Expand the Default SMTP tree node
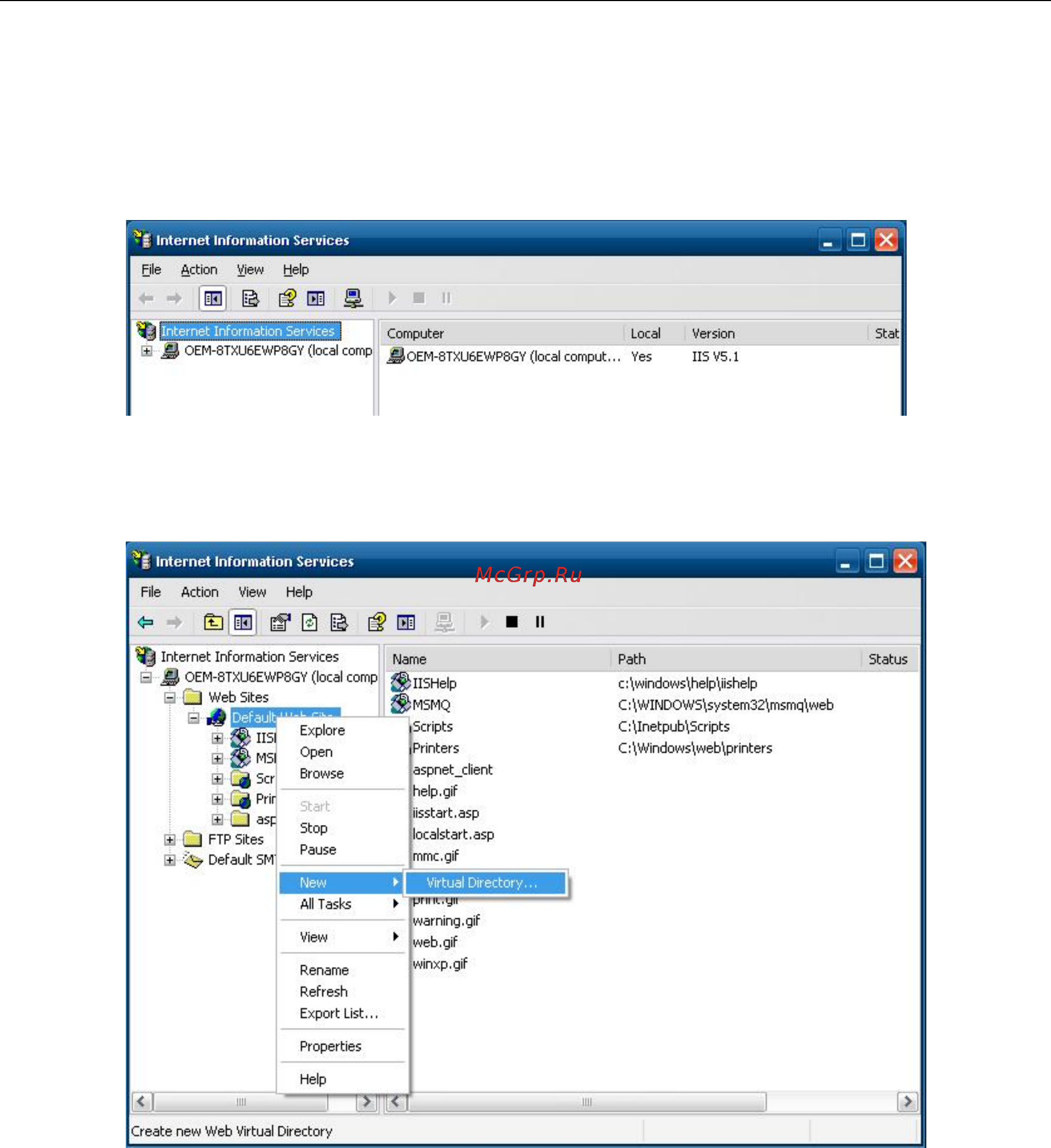Screen dimensions: 1051x1148 click(x=170, y=860)
